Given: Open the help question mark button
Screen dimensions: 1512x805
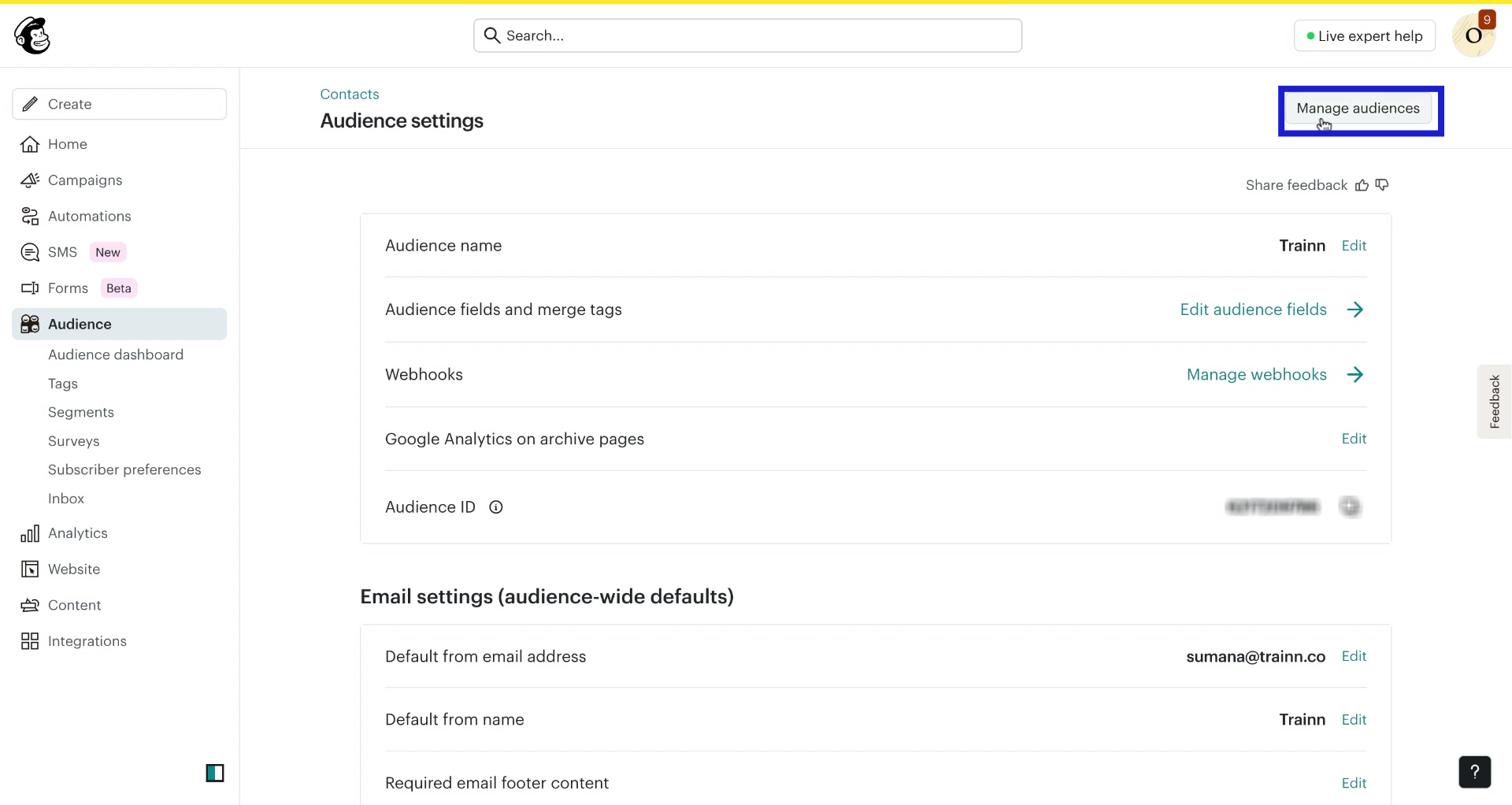Looking at the screenshot, I should 1476,772.
